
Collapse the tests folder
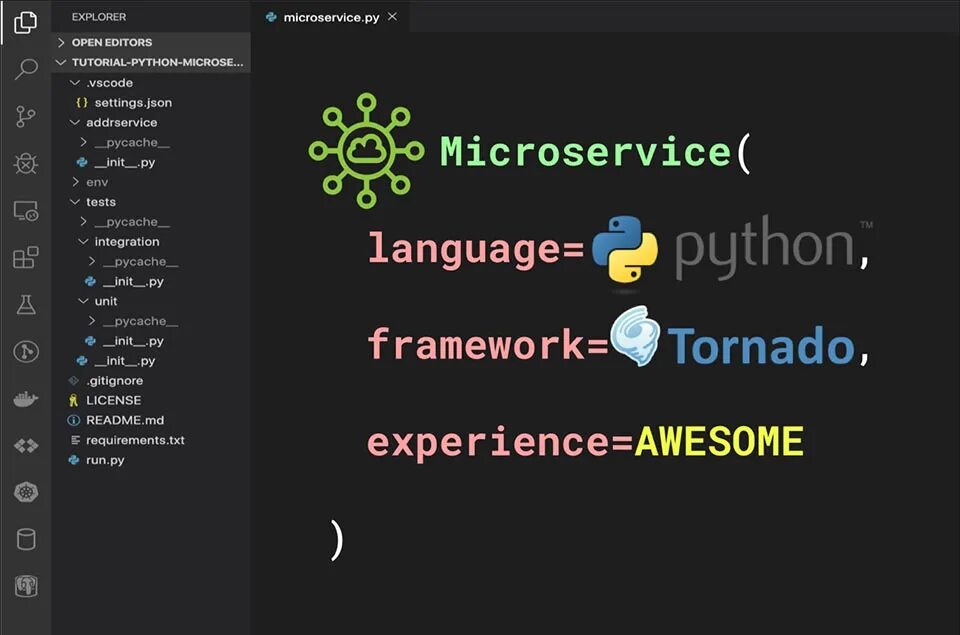(151, 202)
